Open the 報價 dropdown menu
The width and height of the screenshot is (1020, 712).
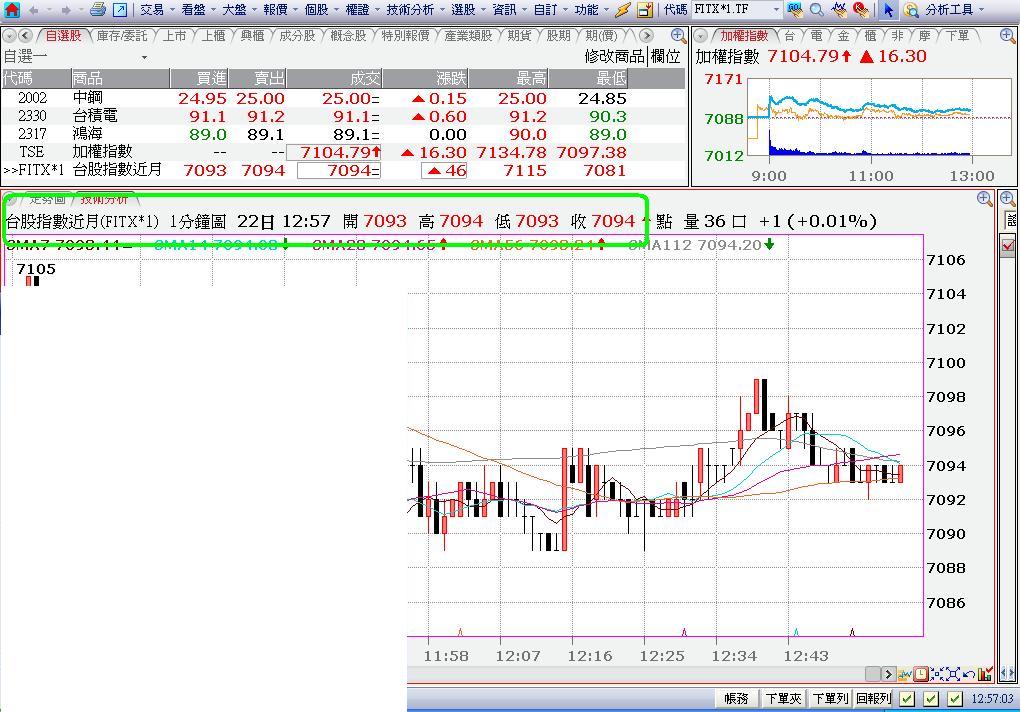(x=280, y=10)
